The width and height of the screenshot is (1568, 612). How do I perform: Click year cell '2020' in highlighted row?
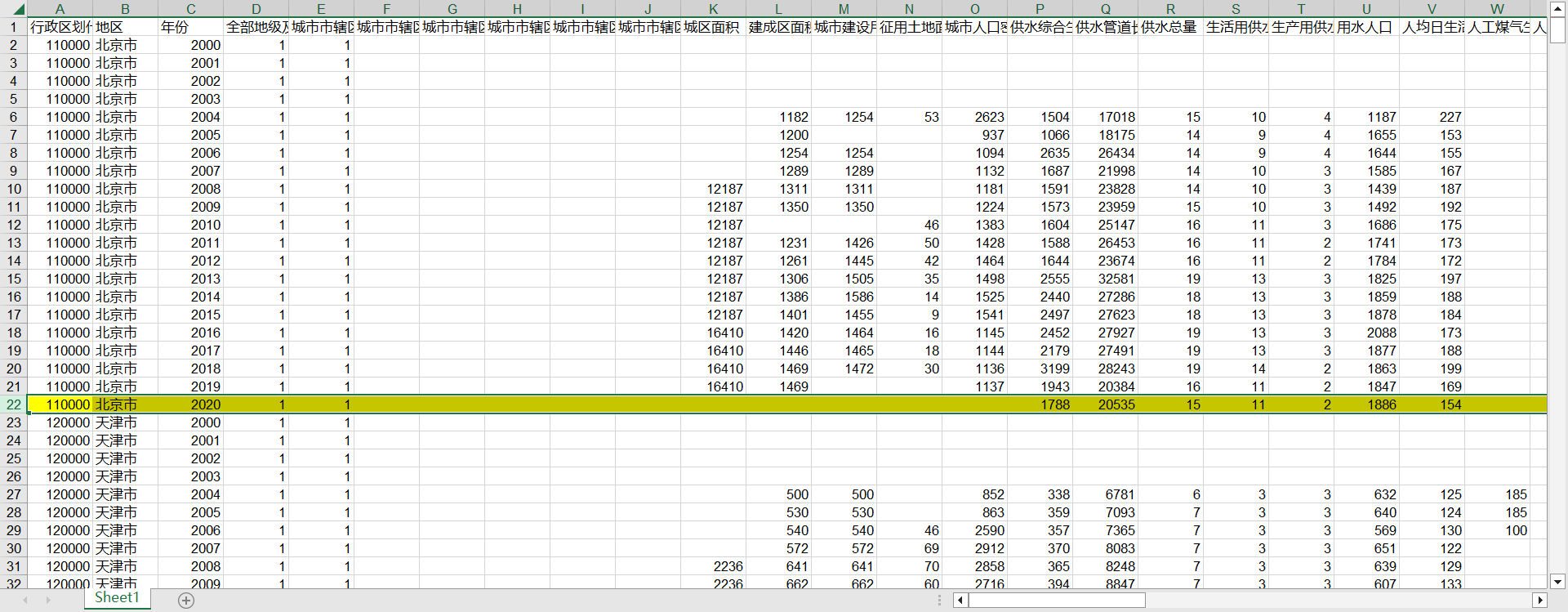[190, 404]
